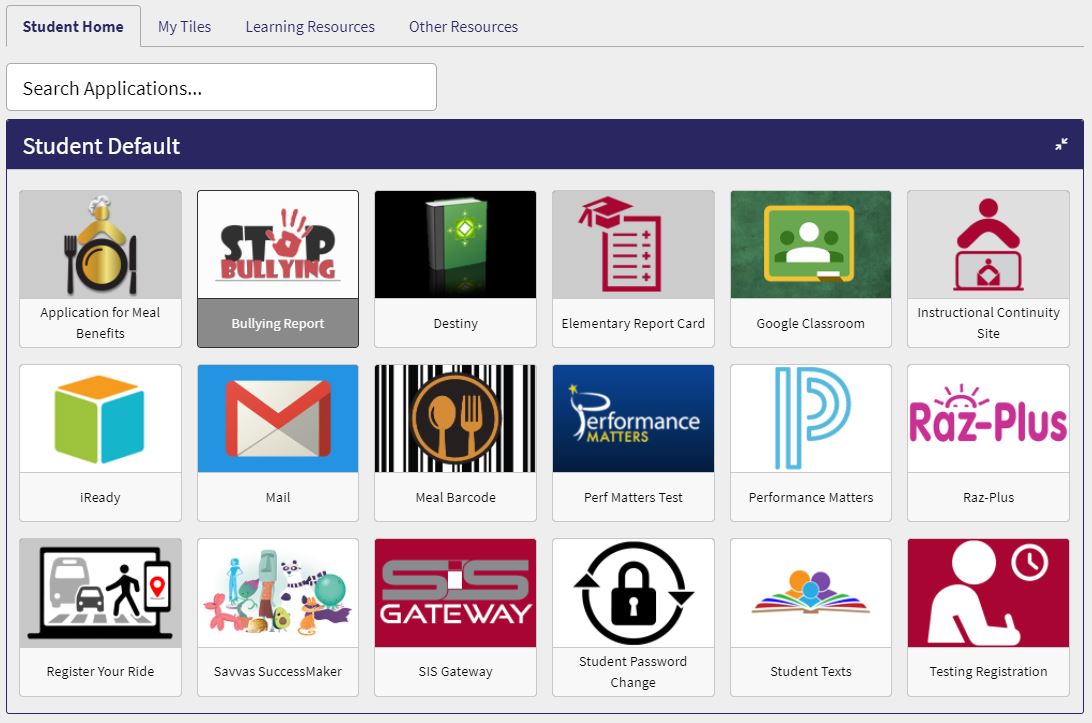Click the Testing Registration label

pos(988,672)
